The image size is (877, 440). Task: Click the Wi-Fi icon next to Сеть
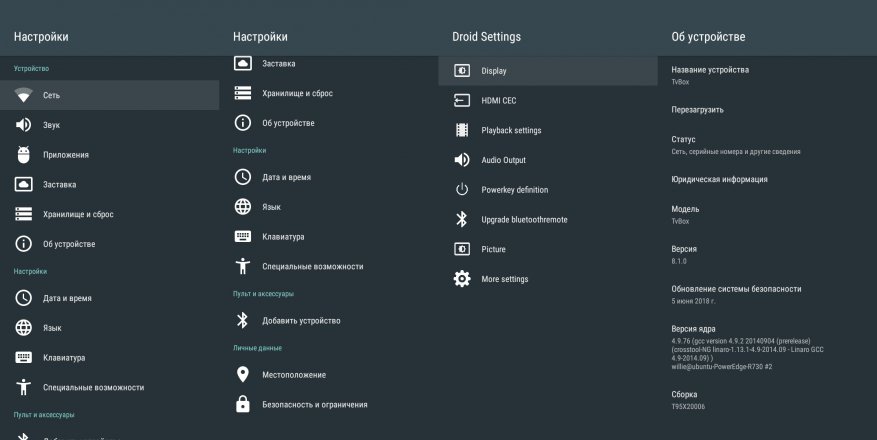[24, 95]
